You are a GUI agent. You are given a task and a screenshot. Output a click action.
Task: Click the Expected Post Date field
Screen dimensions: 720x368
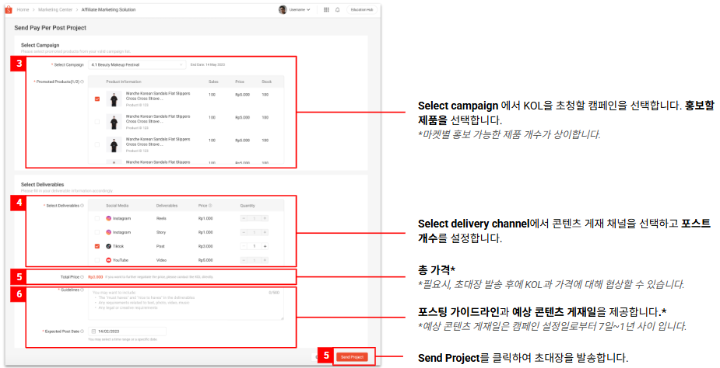click(x=127, y=331)
